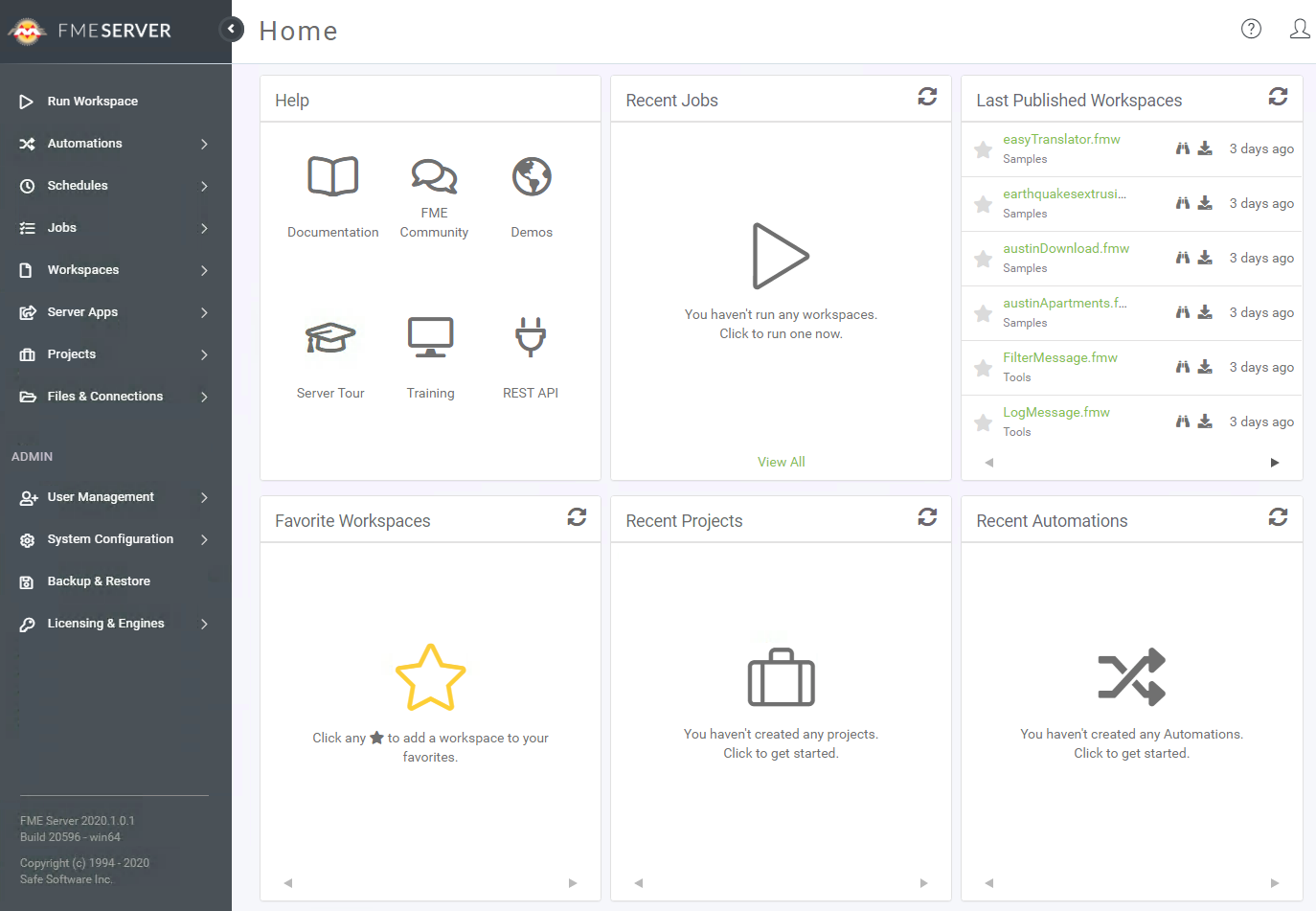This screenshot has height=911, width=1316.
Task: Open the FME Community chat icon
Action: point(434,176)
